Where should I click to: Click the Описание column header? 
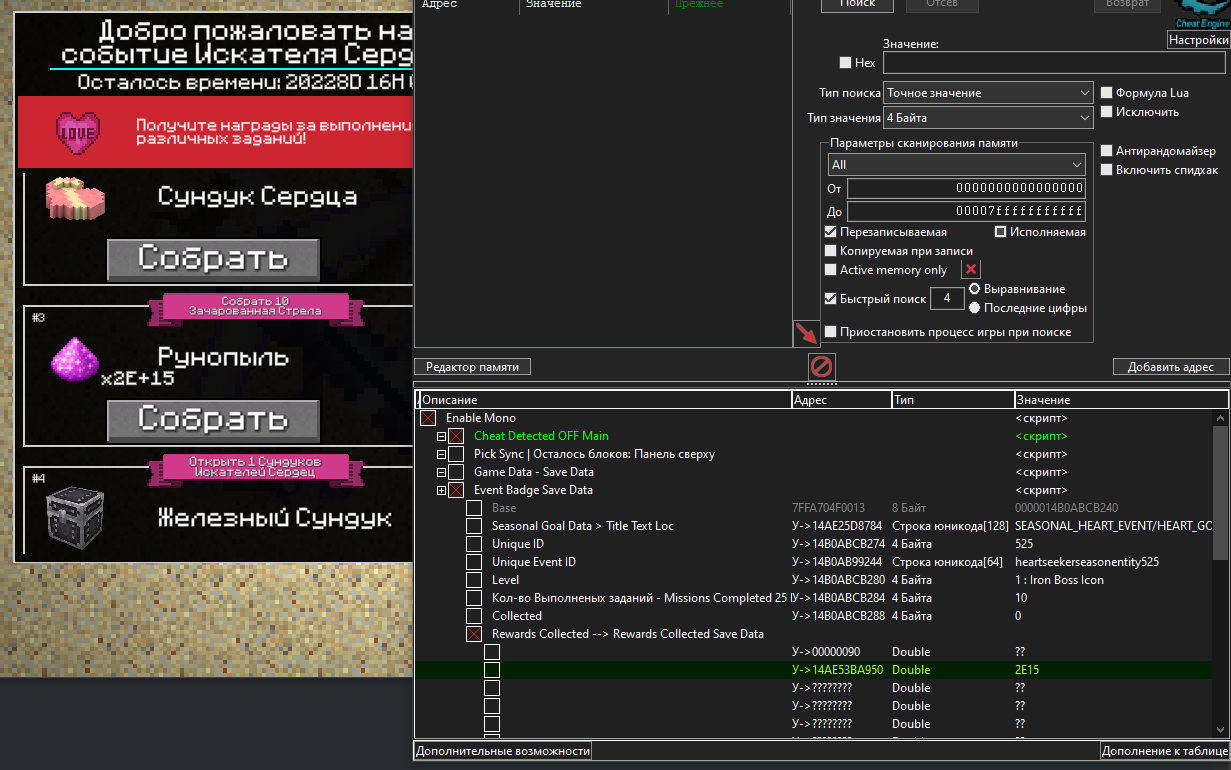click(x=604, y=400)
